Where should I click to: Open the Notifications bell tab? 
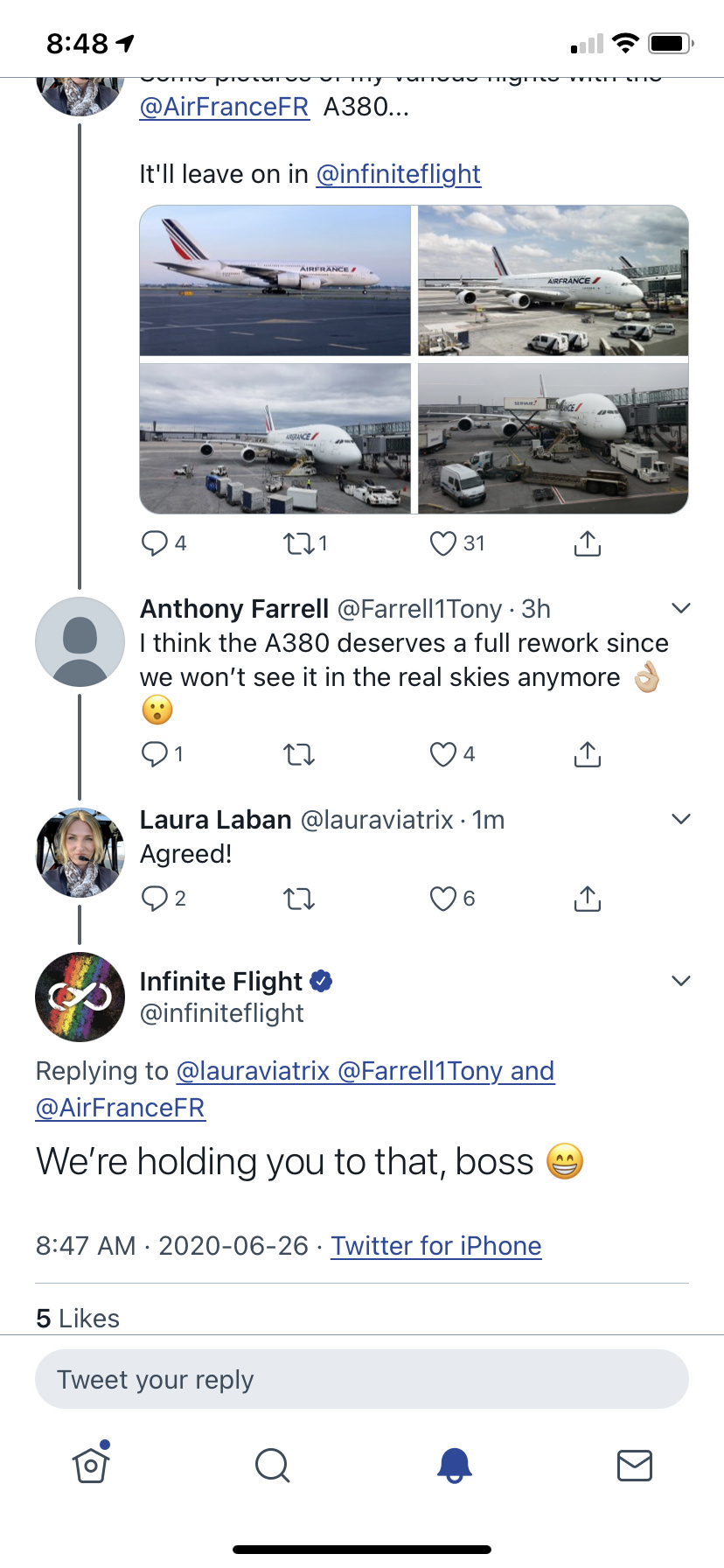pos(454,1465)
